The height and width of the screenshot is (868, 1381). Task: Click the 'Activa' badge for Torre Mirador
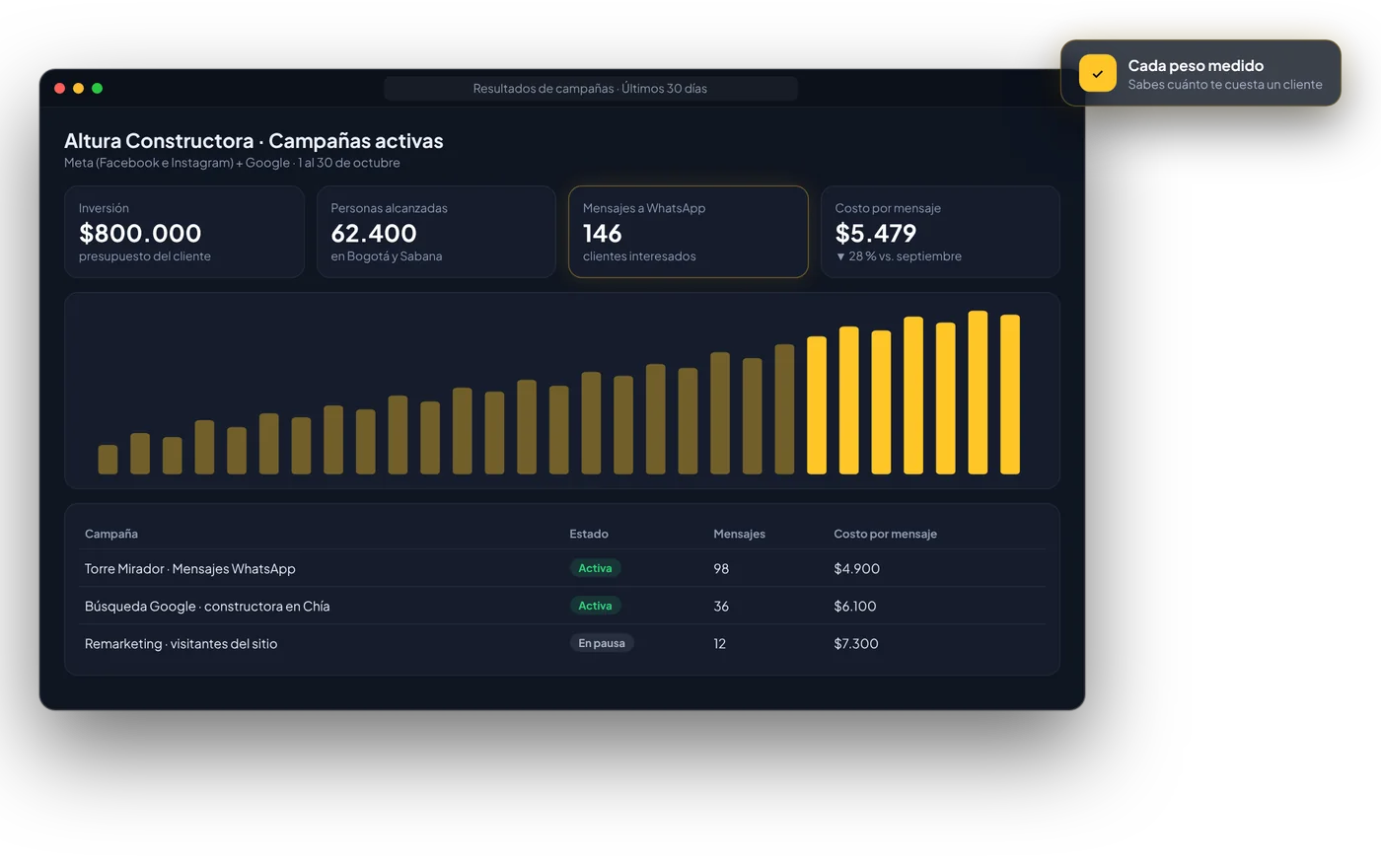pyautogui.click(x=595, y=568)
